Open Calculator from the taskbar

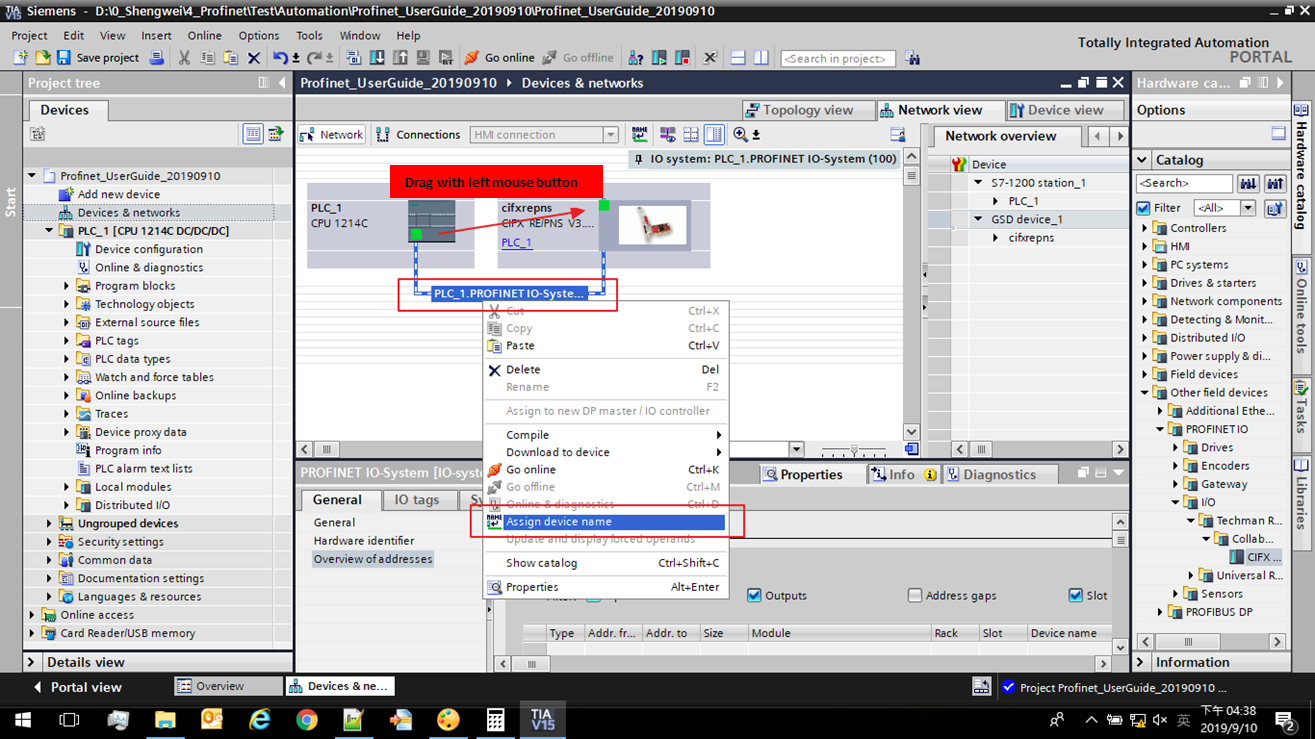(x=495, y=720)
